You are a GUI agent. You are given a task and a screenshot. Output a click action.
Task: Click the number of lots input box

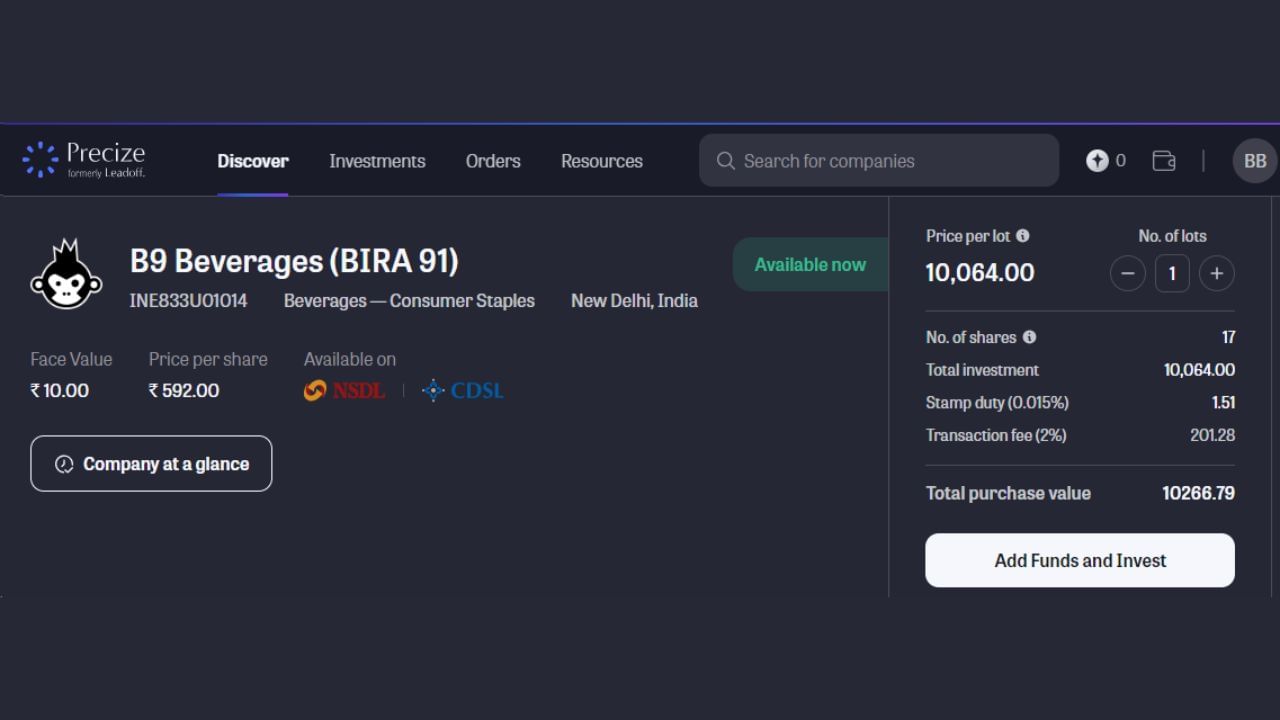point(1172,273)
